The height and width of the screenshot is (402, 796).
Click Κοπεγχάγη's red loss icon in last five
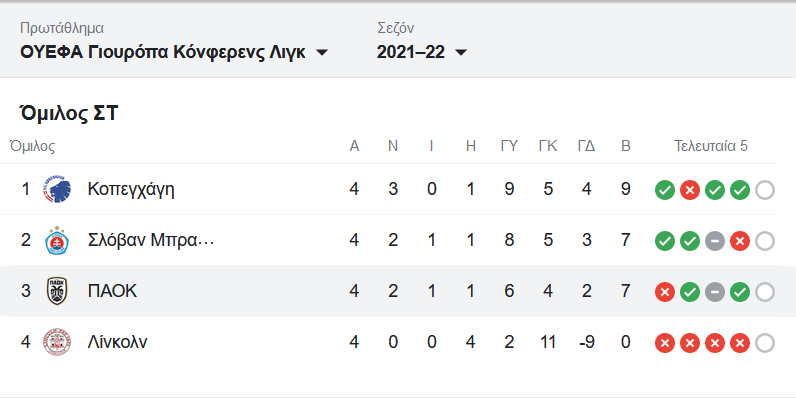(690, 190)
